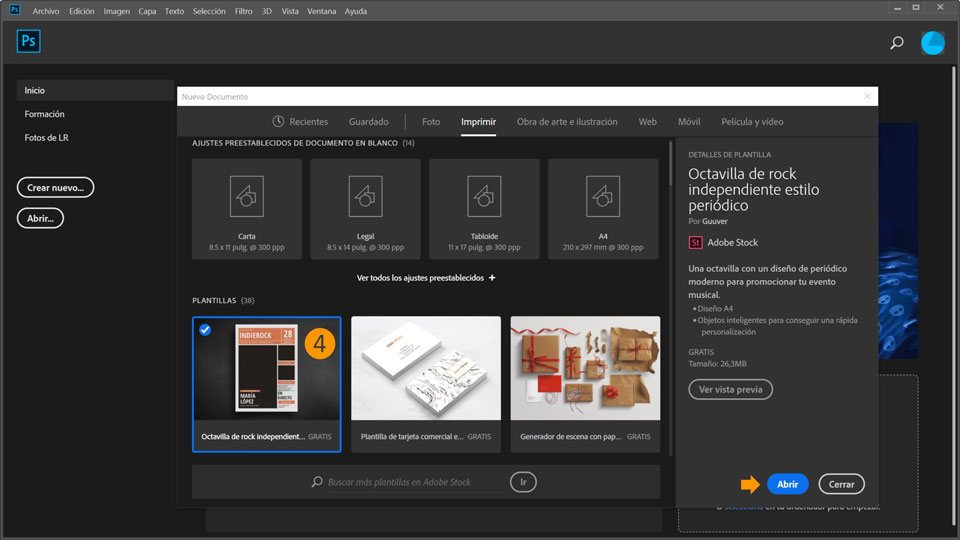Click the template title Octavilla de rock heading

[754, 189]
